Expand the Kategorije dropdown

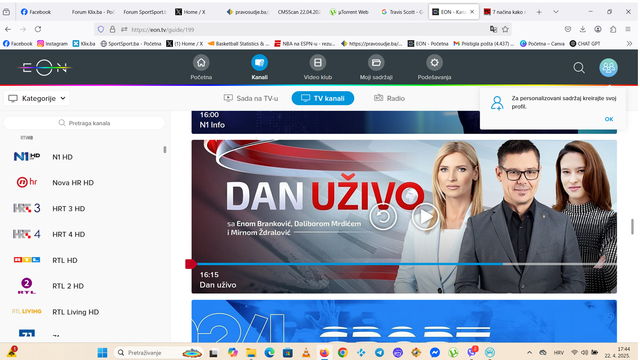(x=37, y=98)
